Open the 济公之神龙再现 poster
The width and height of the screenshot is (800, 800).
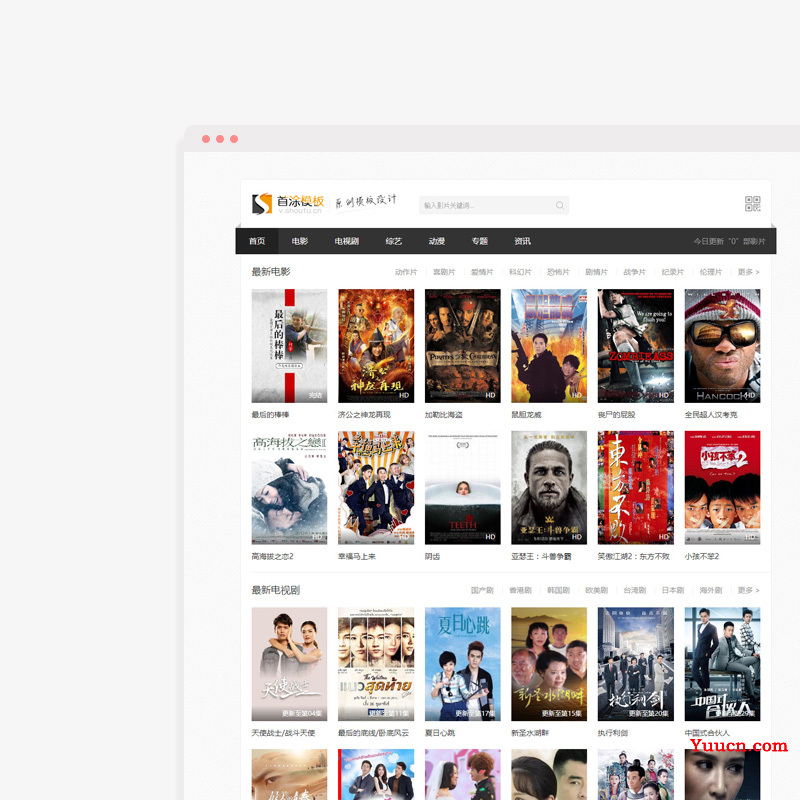tap(376, 346)
